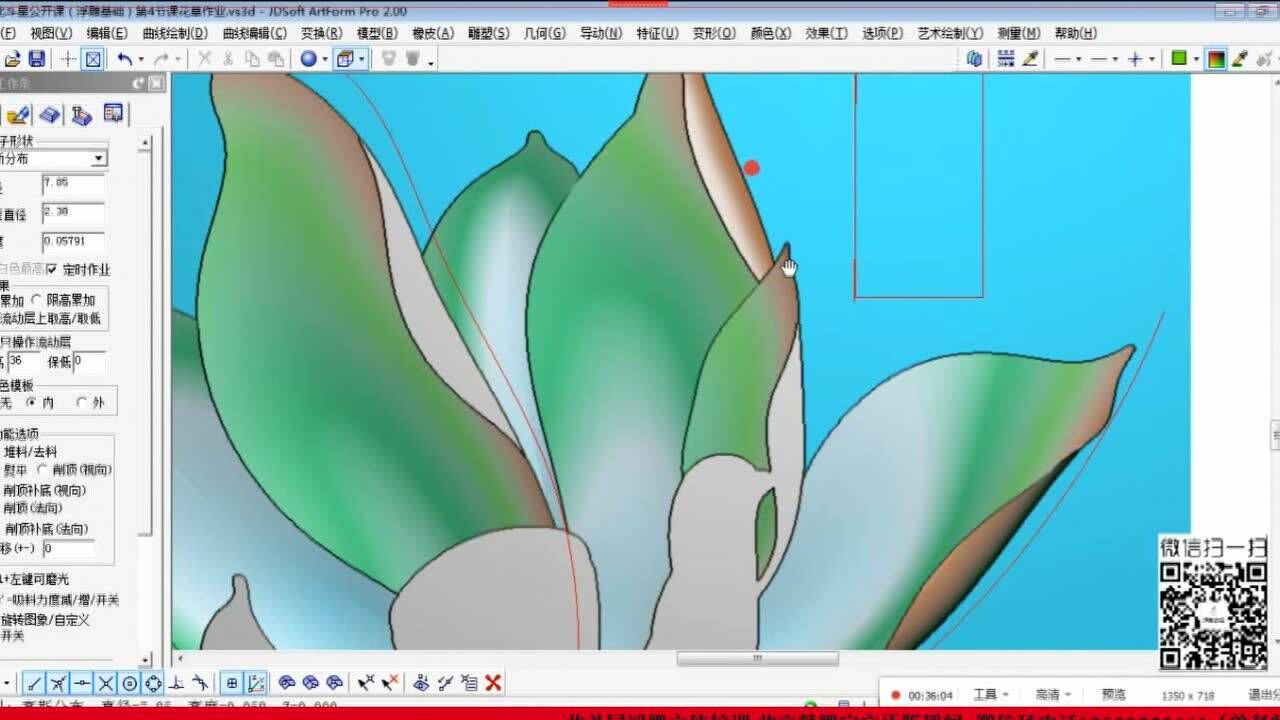Click the grid pattern icon in top-right toolbar

1006,59
